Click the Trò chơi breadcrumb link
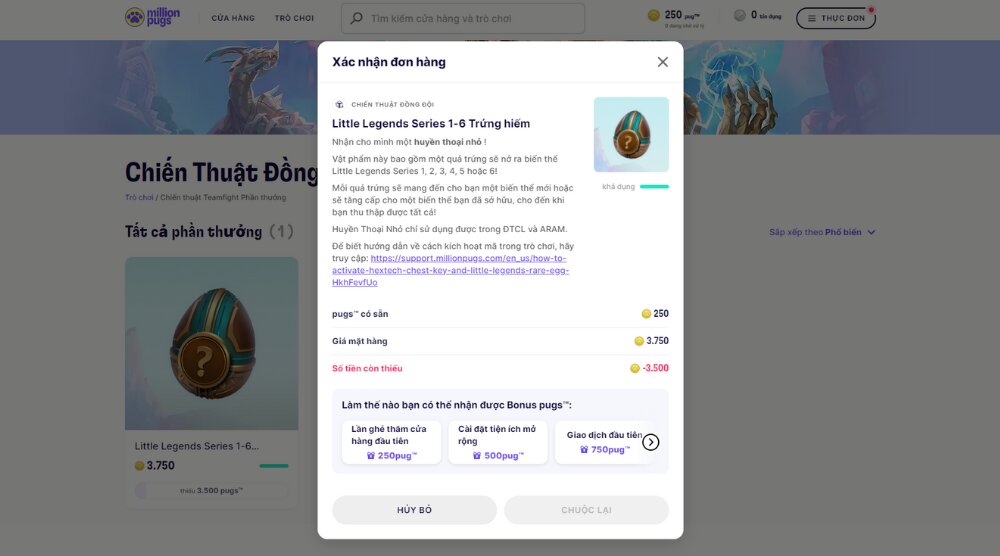The width and height of the screenshot is (1000, 556). (x=139, y=197)
